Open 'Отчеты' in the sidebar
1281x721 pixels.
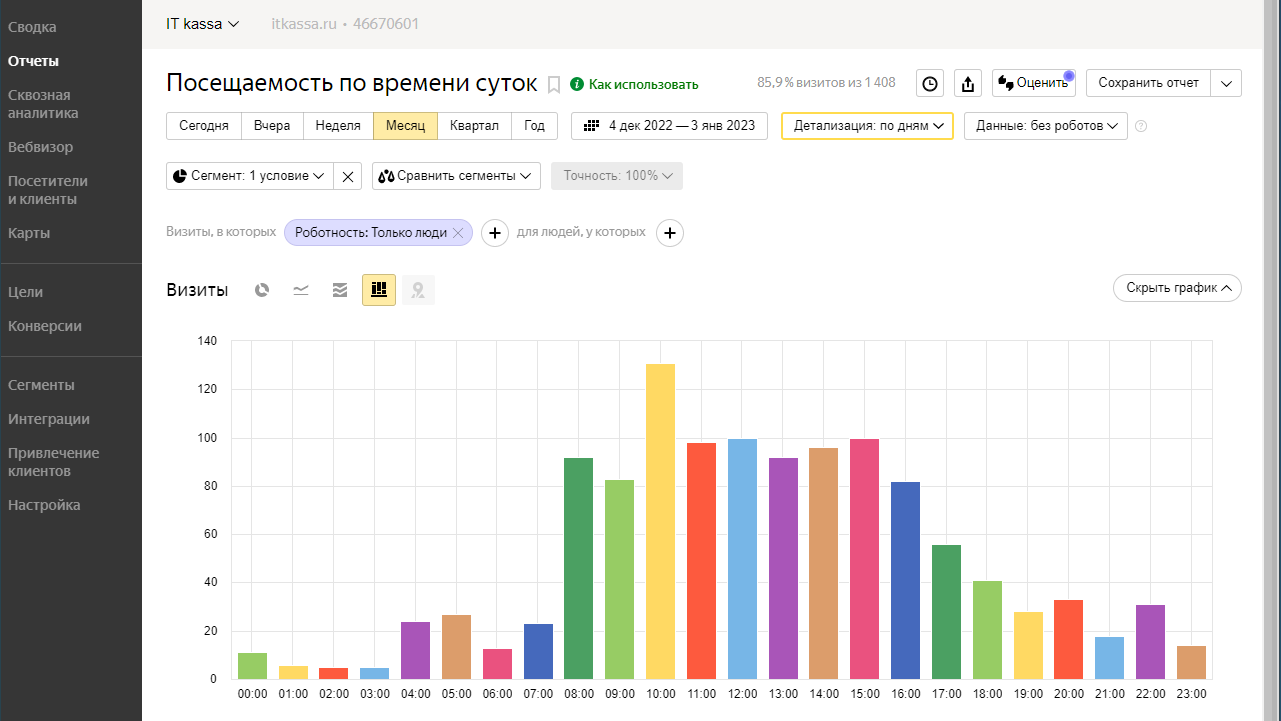click(33, 61)
